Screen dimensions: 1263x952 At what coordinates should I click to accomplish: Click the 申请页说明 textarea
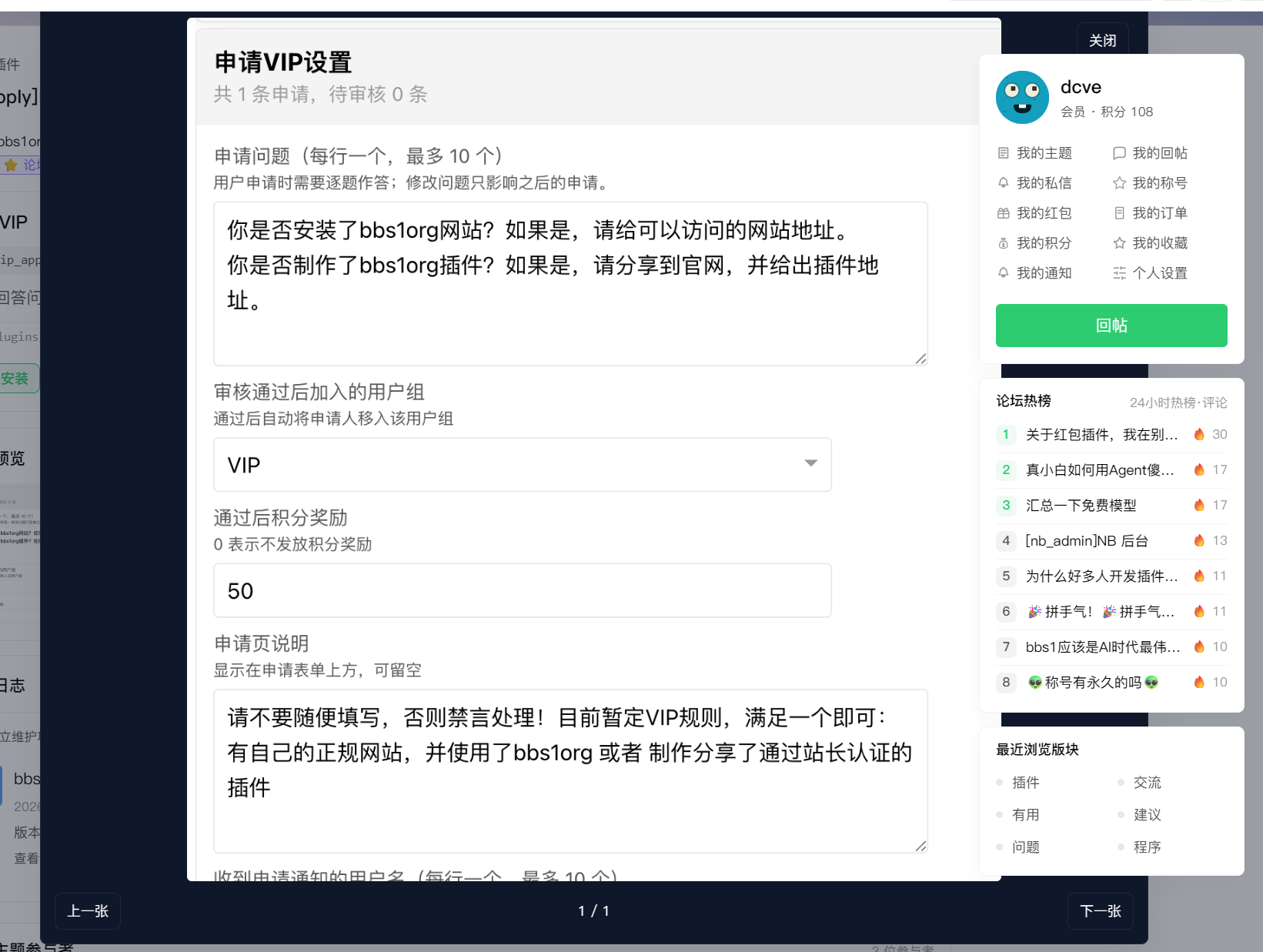tap(570, 771)
